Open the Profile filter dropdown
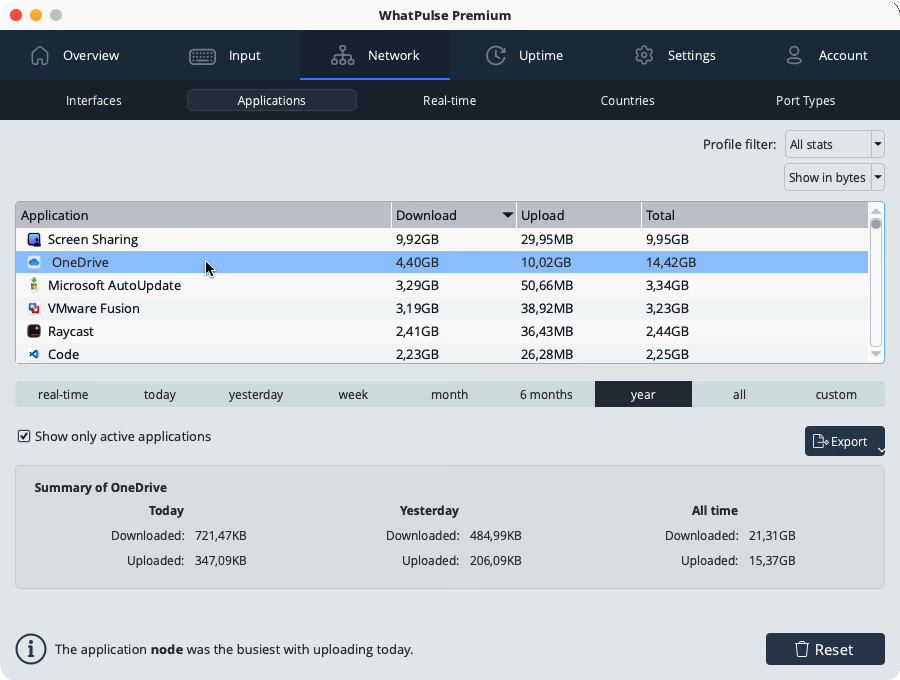Screen dimensions: 900x680 [x=835, y=145]
